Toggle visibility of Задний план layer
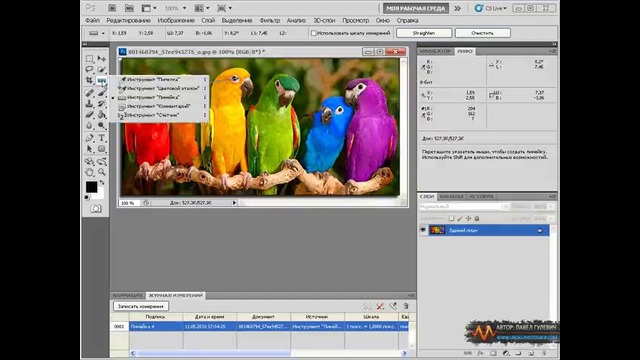This screenshot has height=360, width=640. click(423, 230)
